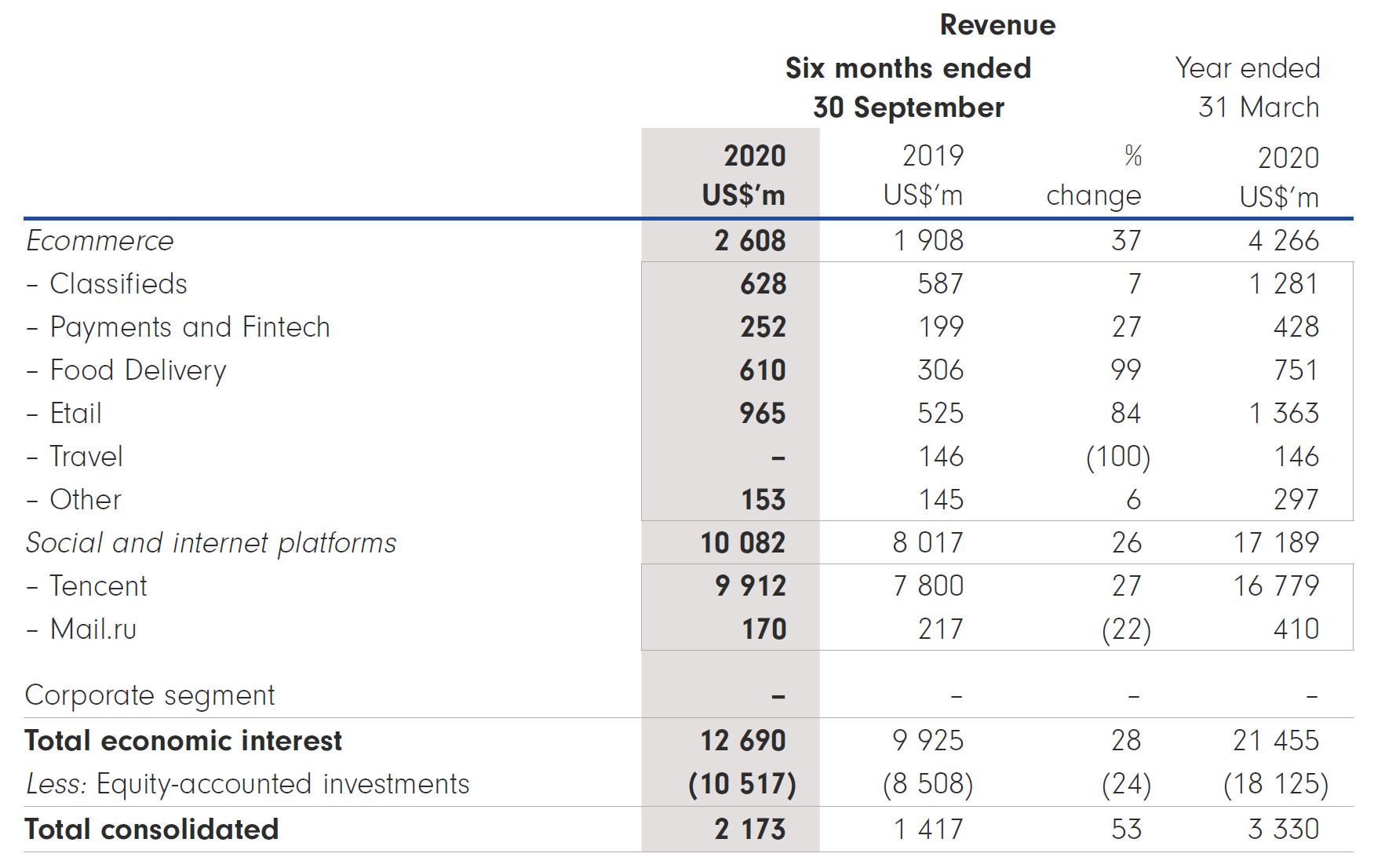Click the Equity-accounted investments label
Image resolution: width=1374 pixels, height=868 pixels.
pyautogui.click(x=282, y=784)
